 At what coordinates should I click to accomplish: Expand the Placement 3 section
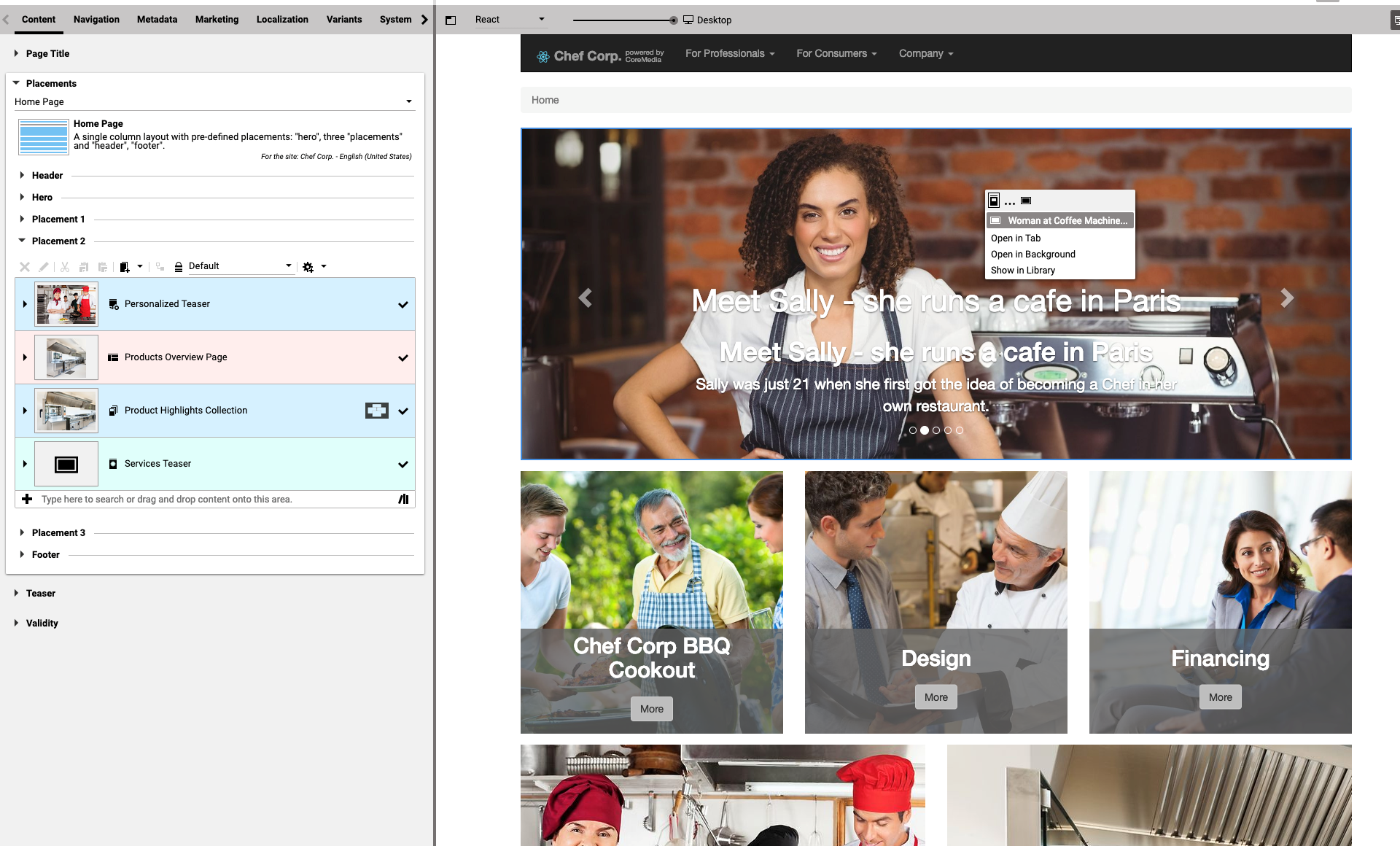pos(60,532)
